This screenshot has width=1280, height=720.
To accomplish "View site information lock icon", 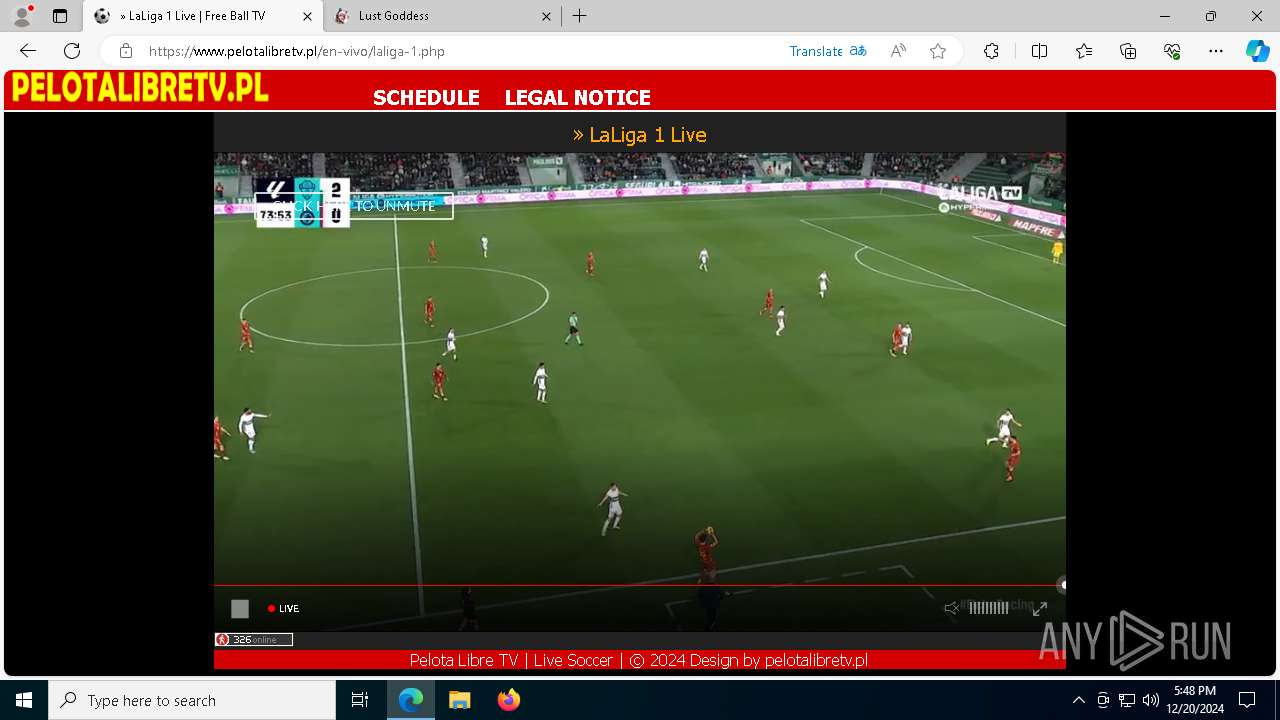I will 125,51.
